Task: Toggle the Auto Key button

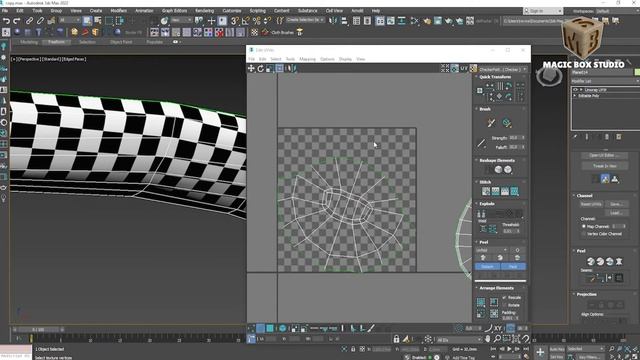Action: coord(557,349)
